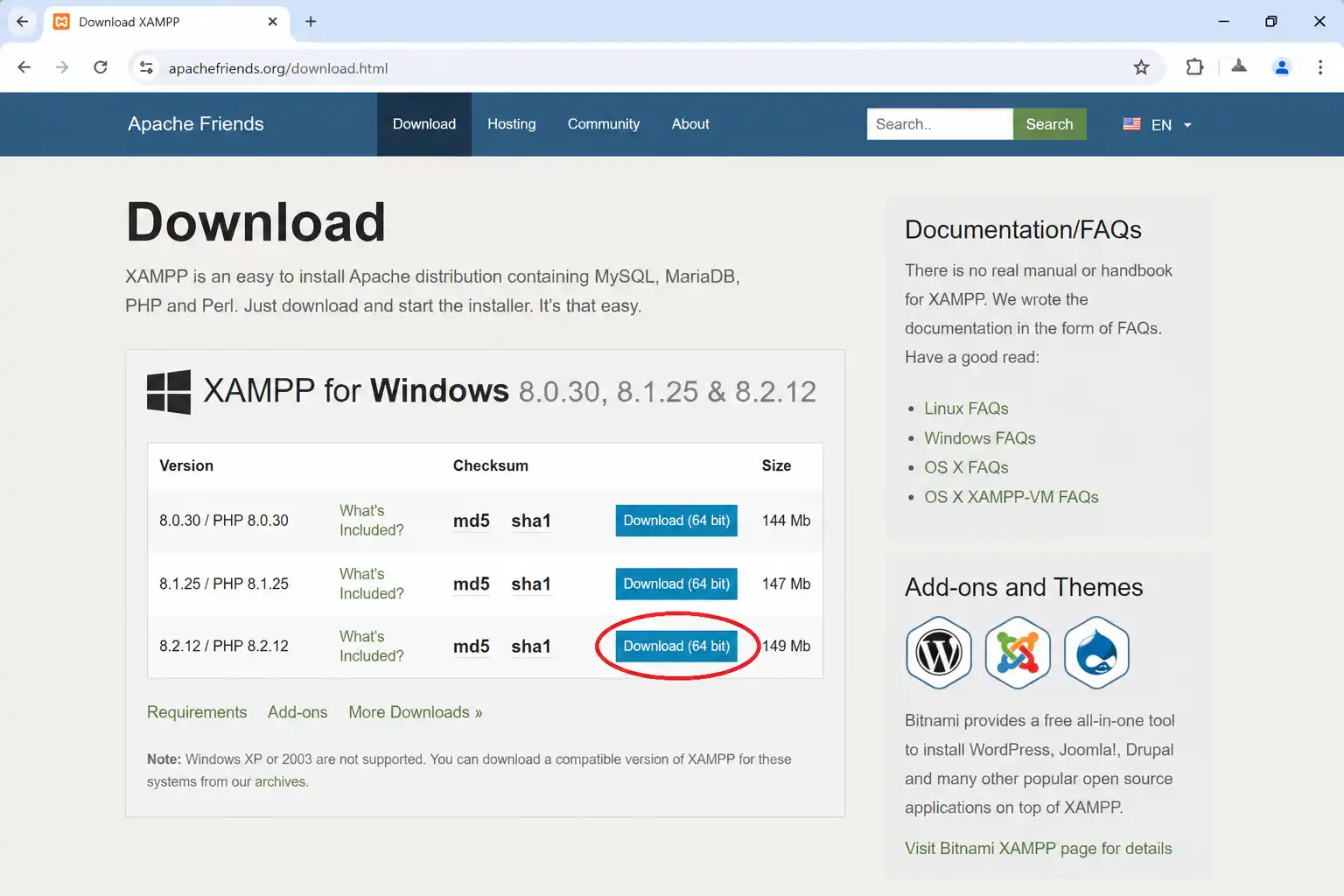Click sha1 checksum for 8.0.30
The height and width of the screenshot is (896, 1344).
point(531,521)
